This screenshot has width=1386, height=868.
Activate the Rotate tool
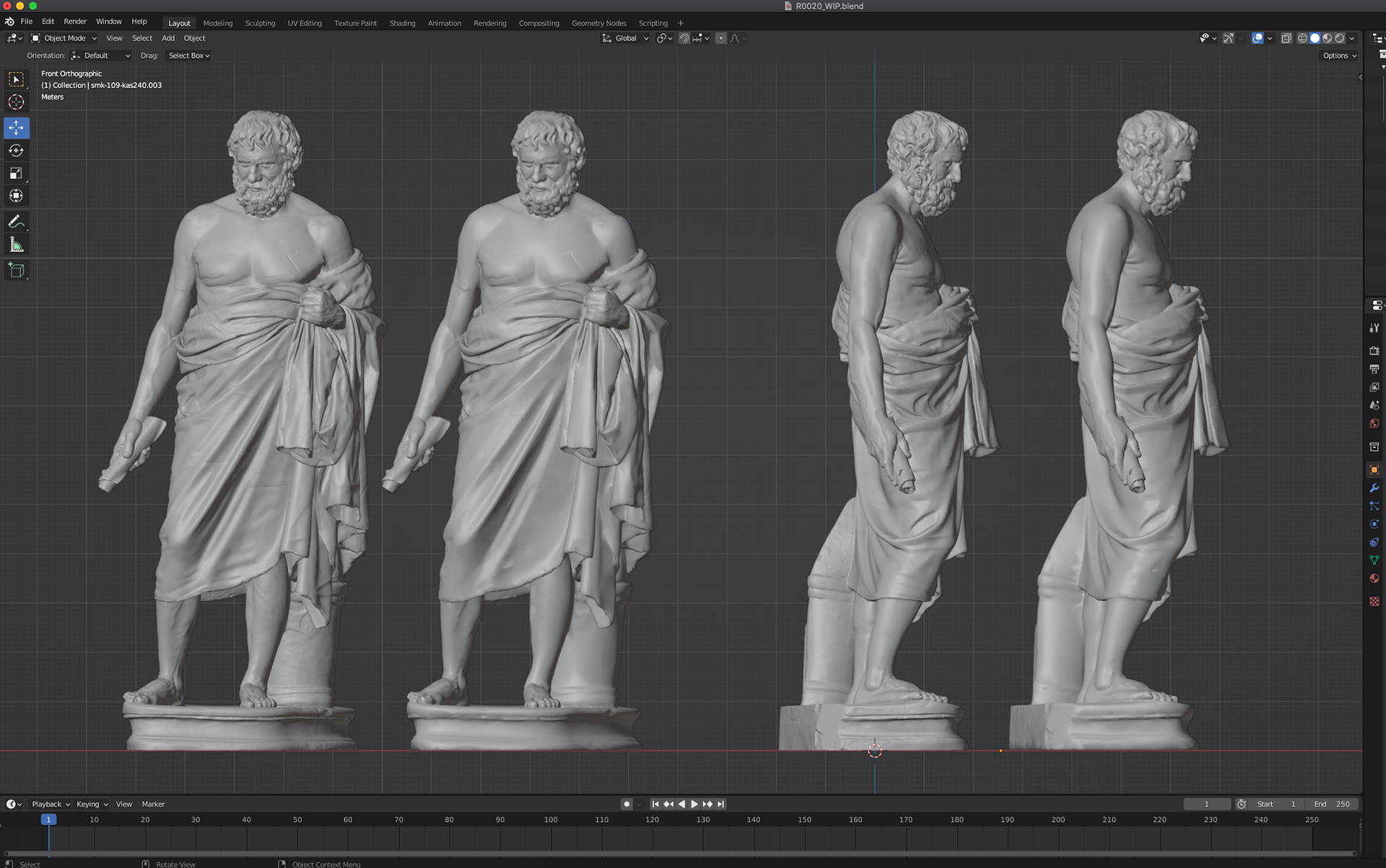tap(16, 151)
